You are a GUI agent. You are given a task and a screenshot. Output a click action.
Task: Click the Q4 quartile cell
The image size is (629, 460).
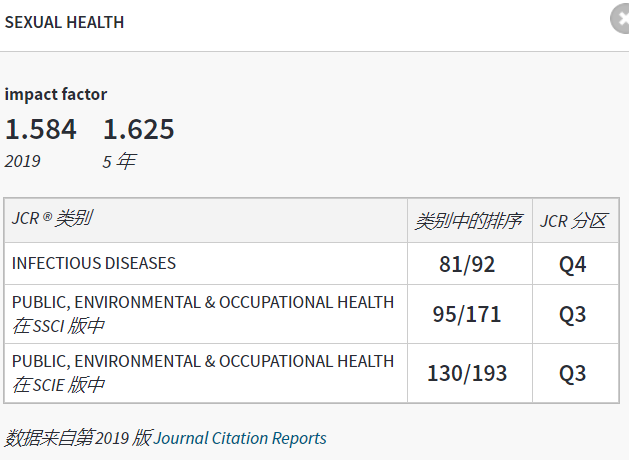point(573,264)
